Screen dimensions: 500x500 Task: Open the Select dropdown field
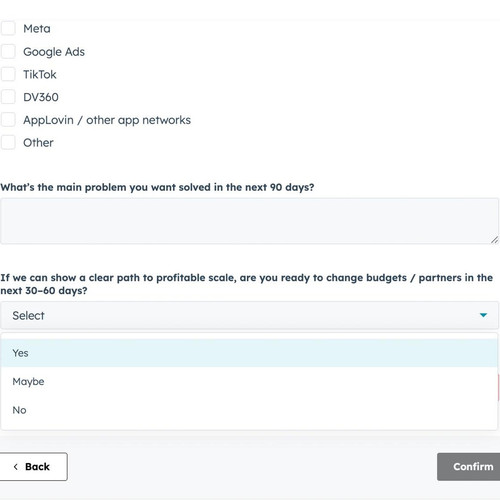click(x=249, y=315)
